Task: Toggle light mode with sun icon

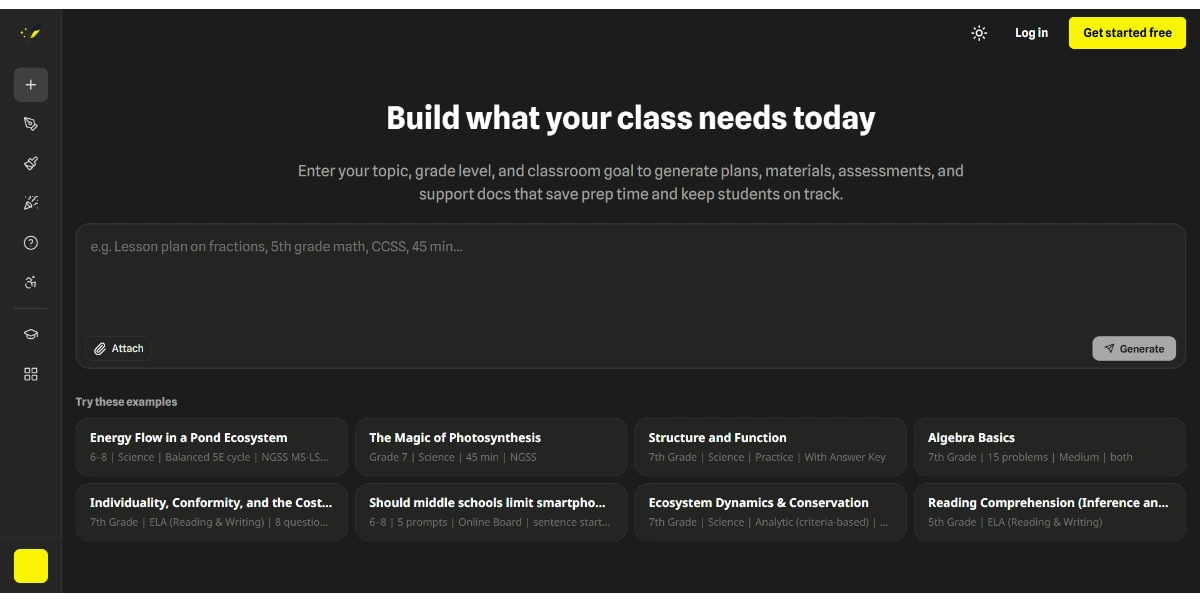Action: pyautogui.click(x=979, y=33)
